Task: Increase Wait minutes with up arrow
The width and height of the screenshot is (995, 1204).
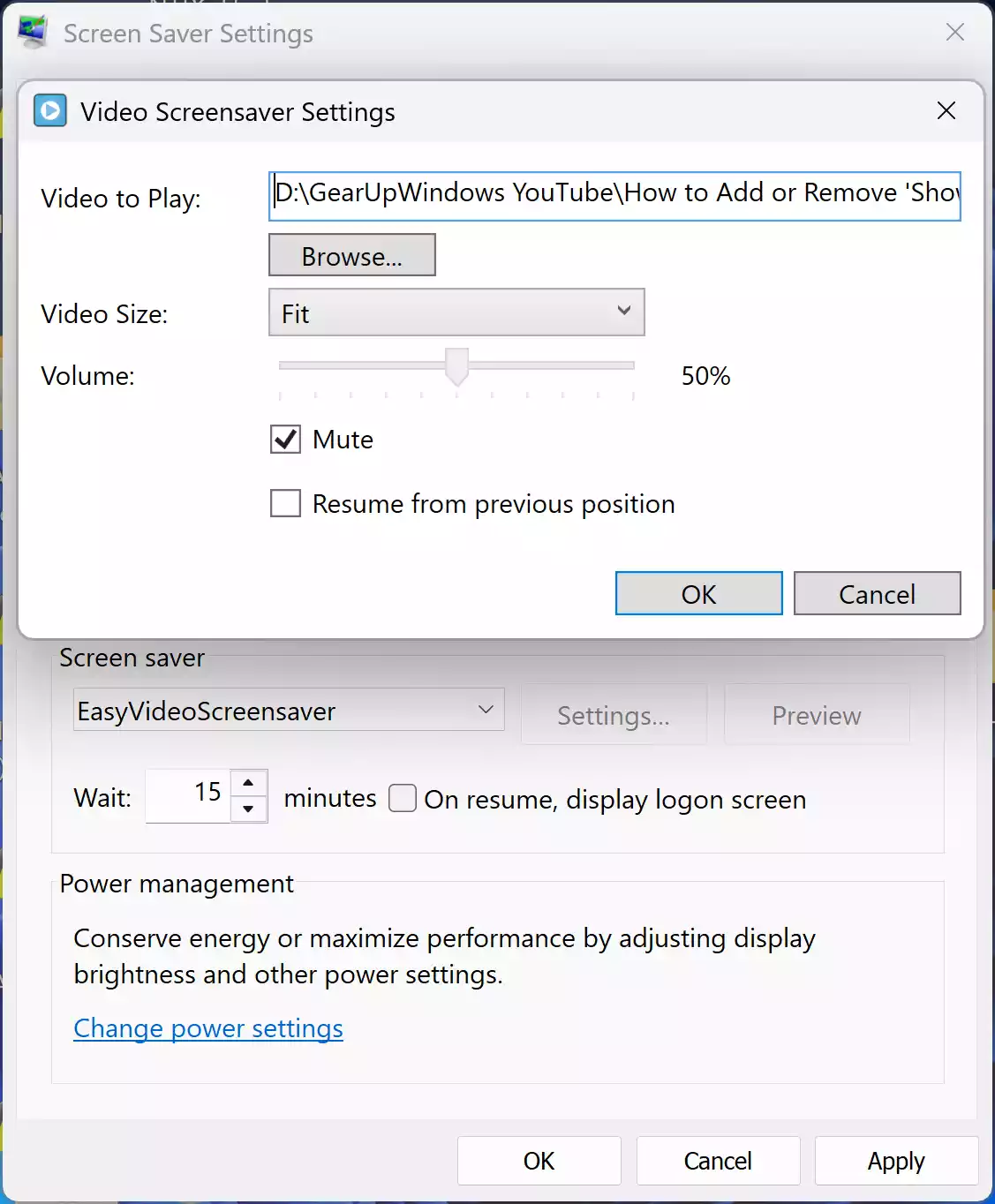Action: [250, 784]
